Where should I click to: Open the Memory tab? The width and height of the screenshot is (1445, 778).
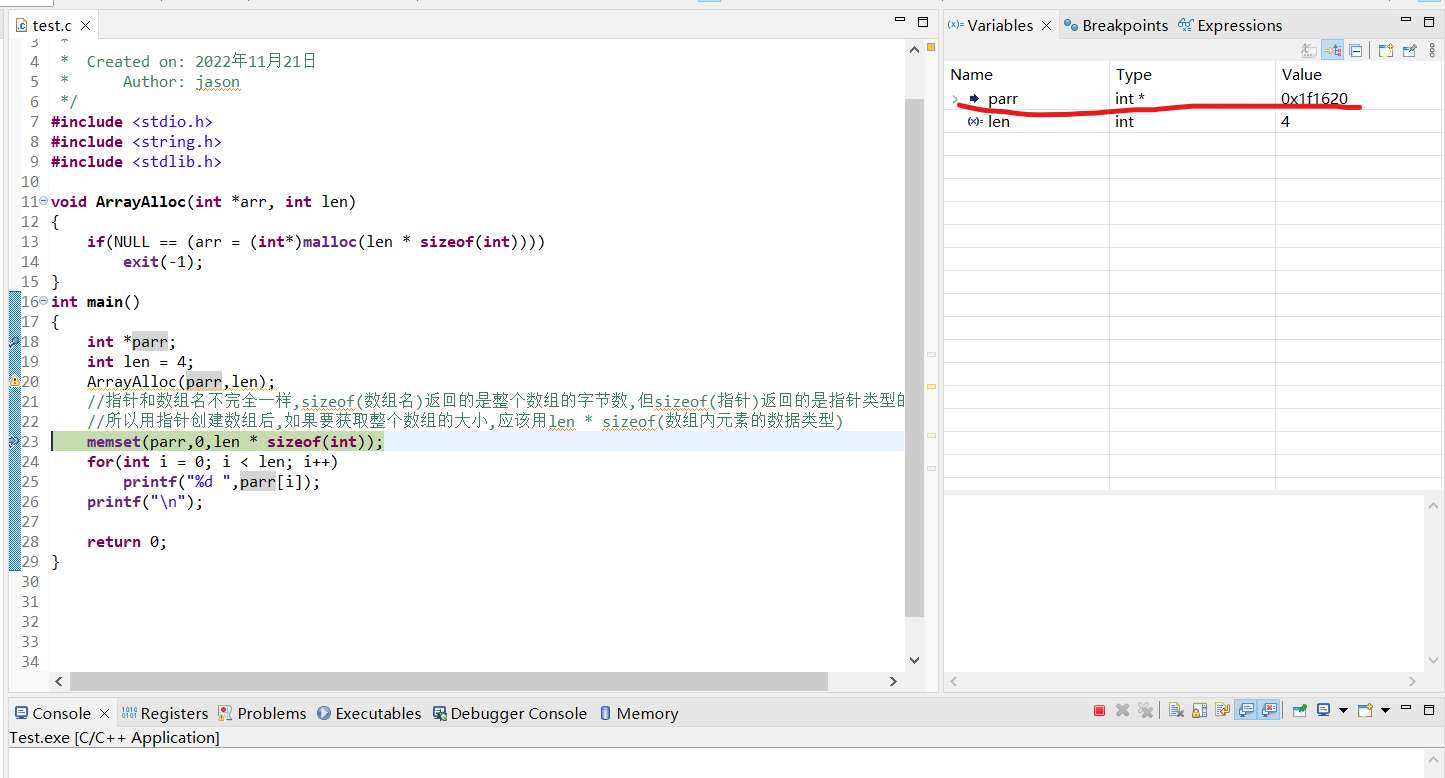(638, 714)
